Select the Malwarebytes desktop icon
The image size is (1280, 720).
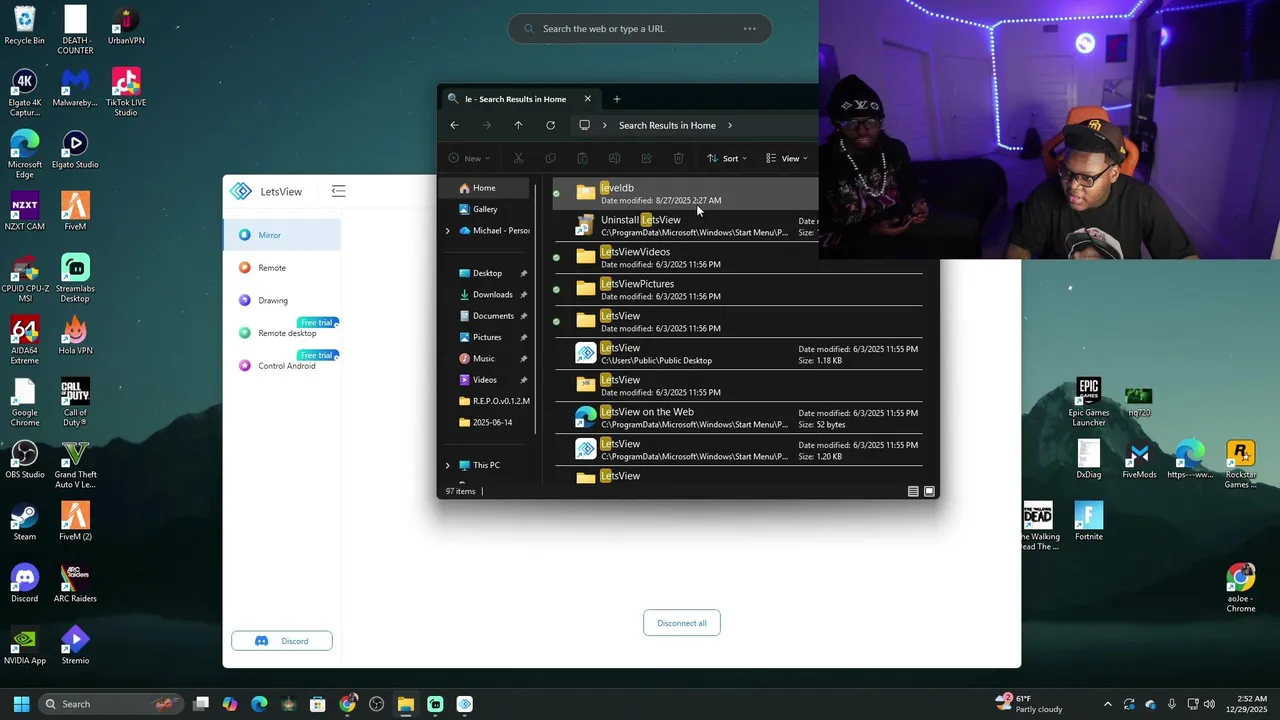[75, 88]
